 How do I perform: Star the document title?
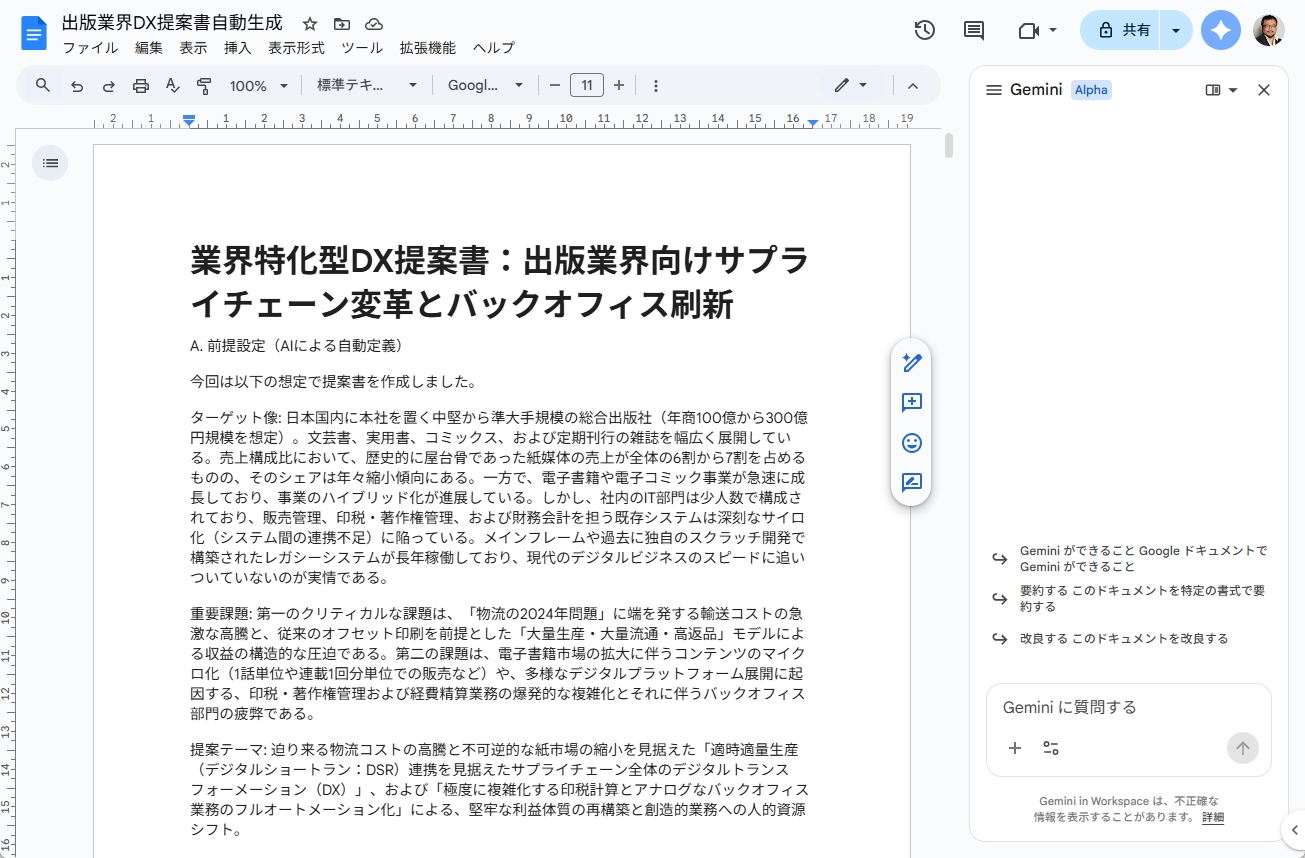coord(310,24)
